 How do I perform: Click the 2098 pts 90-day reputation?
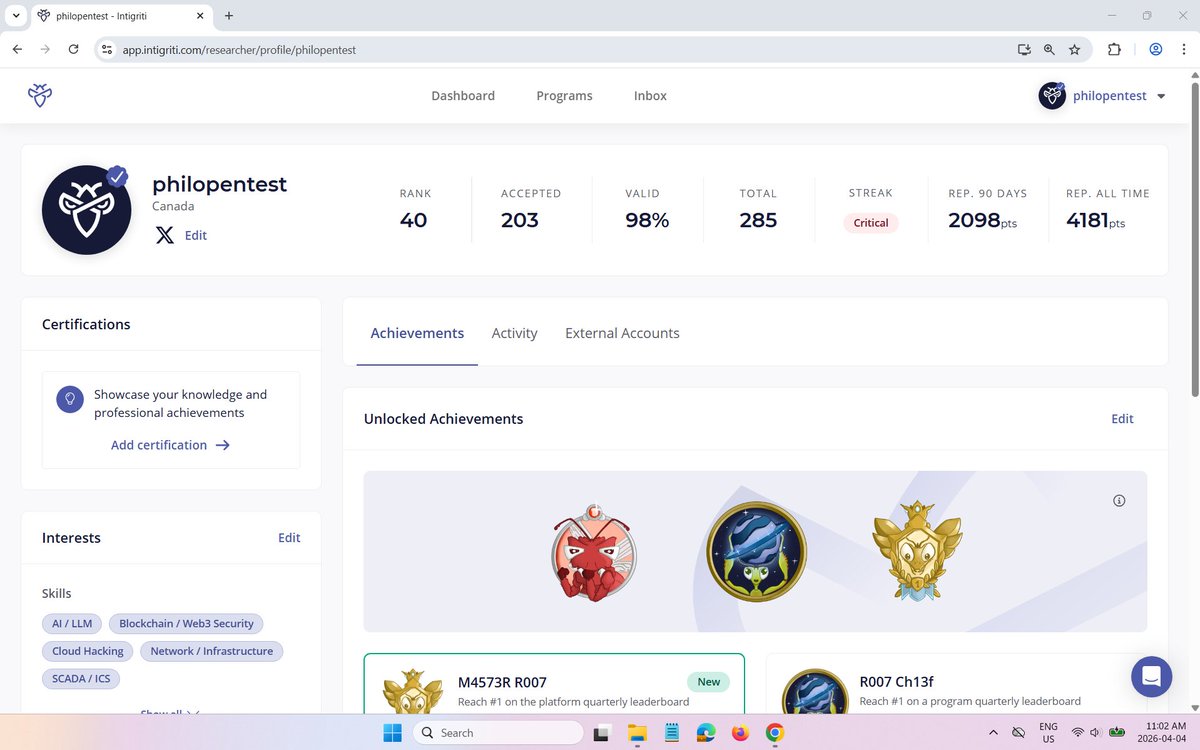click(983, 220)
